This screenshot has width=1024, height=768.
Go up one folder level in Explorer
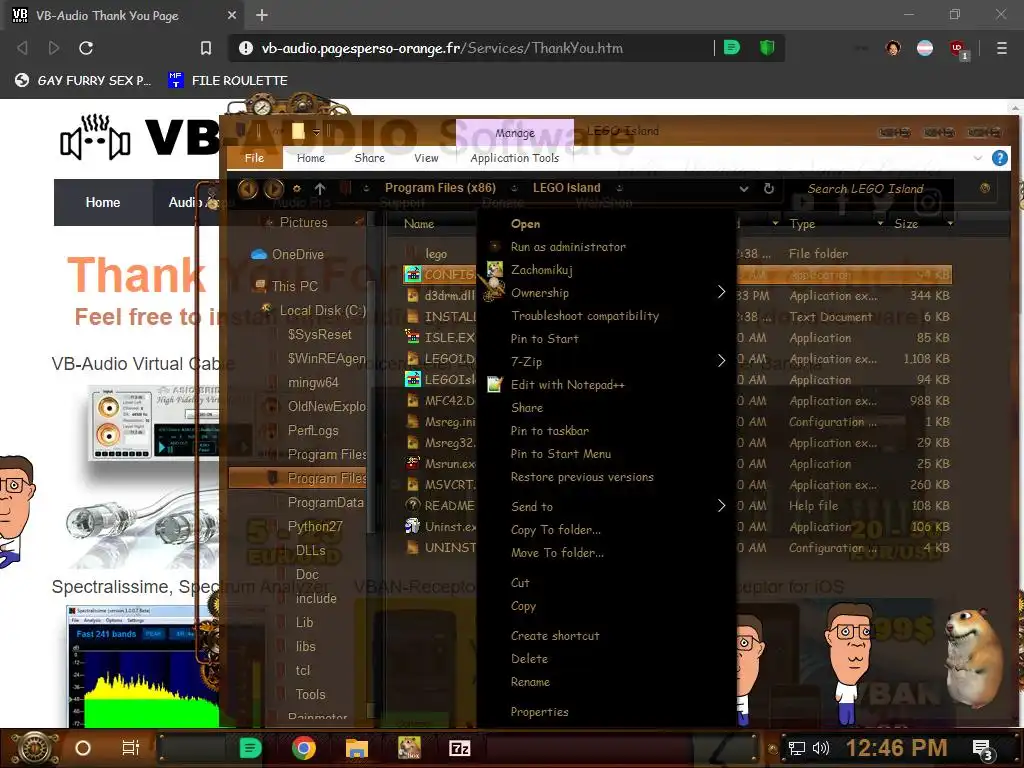(x=320, y=189)
